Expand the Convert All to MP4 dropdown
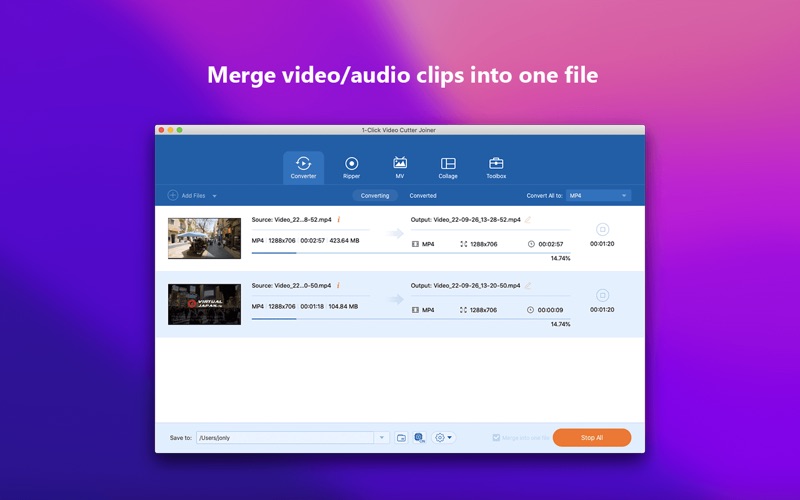Image resolution: width=800 pixels, height=500 pixels. (598, 196)
